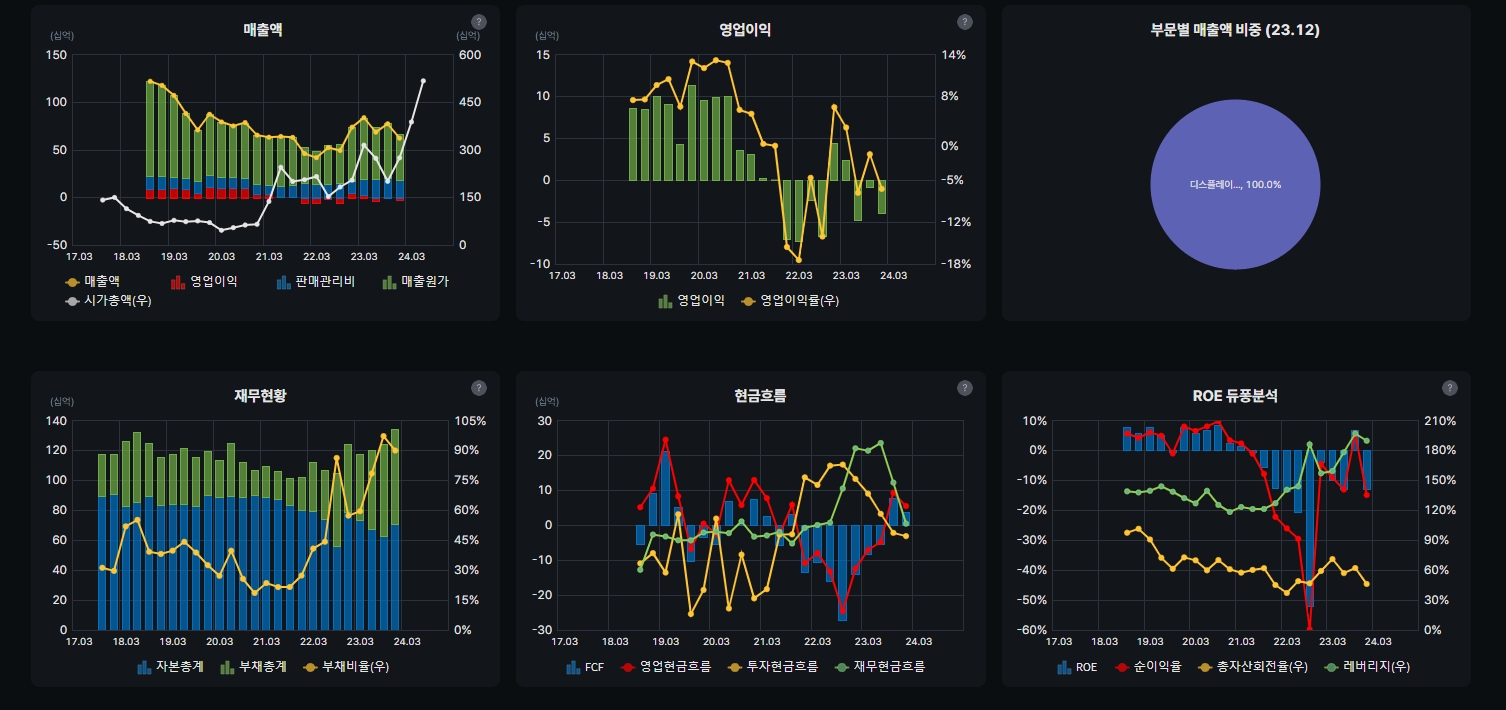Click help icon on 영업이익 chart
Screen dimensions: 1506x710
(964, 22)
